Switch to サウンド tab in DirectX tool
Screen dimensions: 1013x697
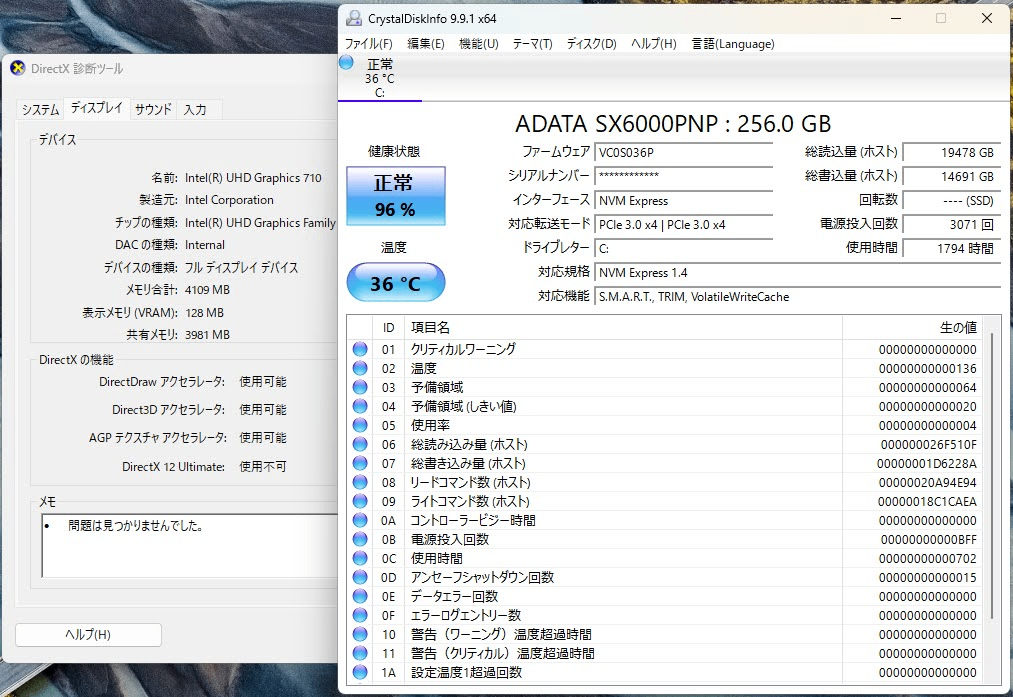pos(153,110)
